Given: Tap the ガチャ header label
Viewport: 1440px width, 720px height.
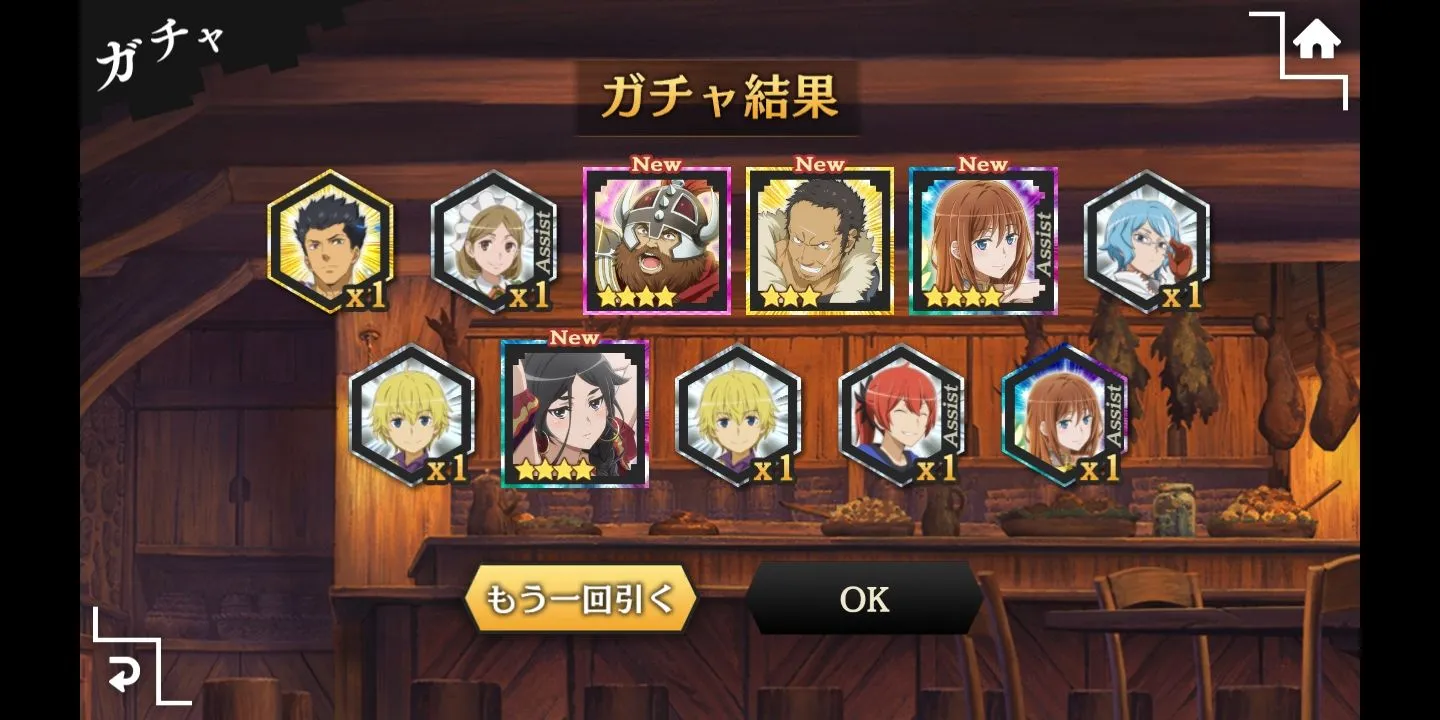Looking at the screenshot, I should [160, 52].
